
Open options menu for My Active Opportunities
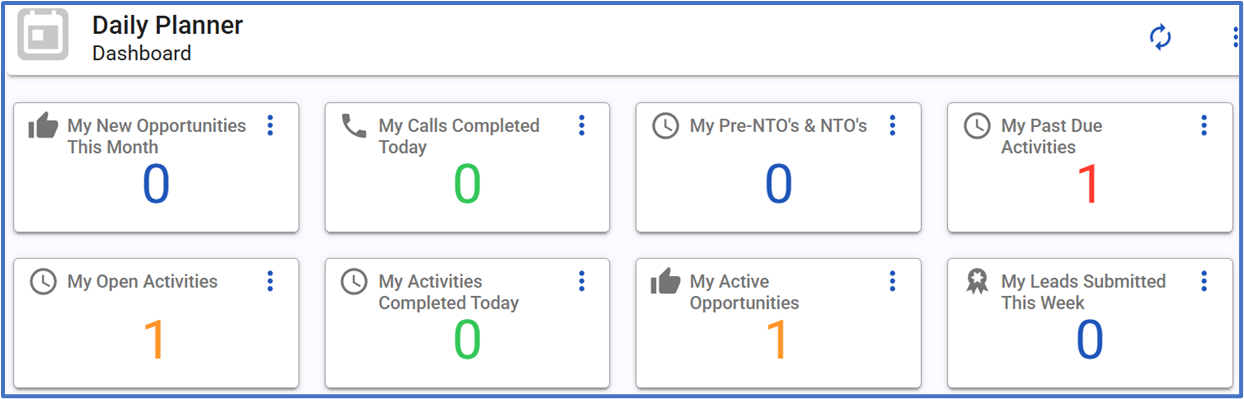[893, 281]
